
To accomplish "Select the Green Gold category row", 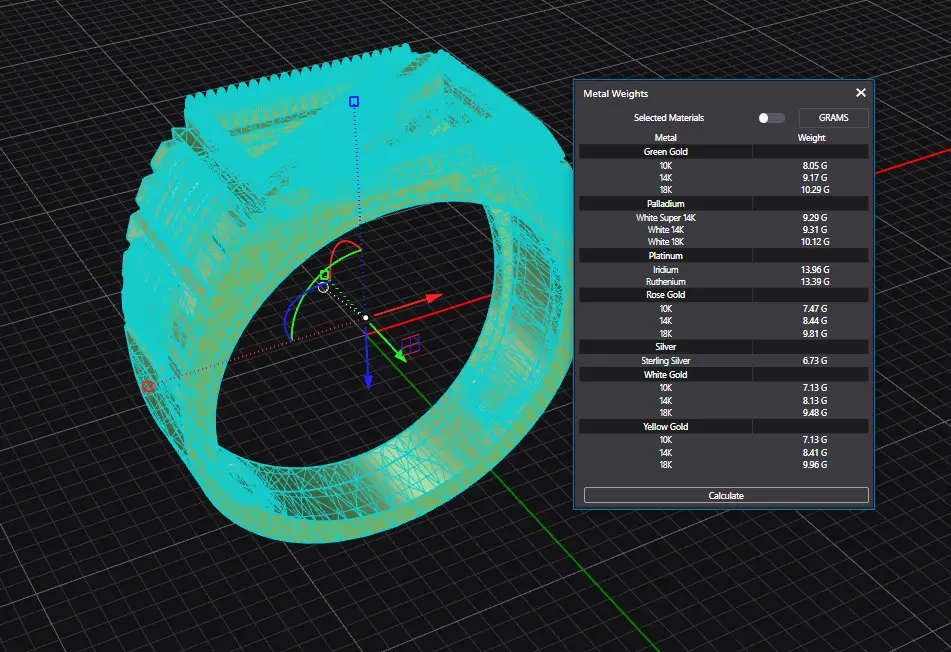I will click(665, 152).
